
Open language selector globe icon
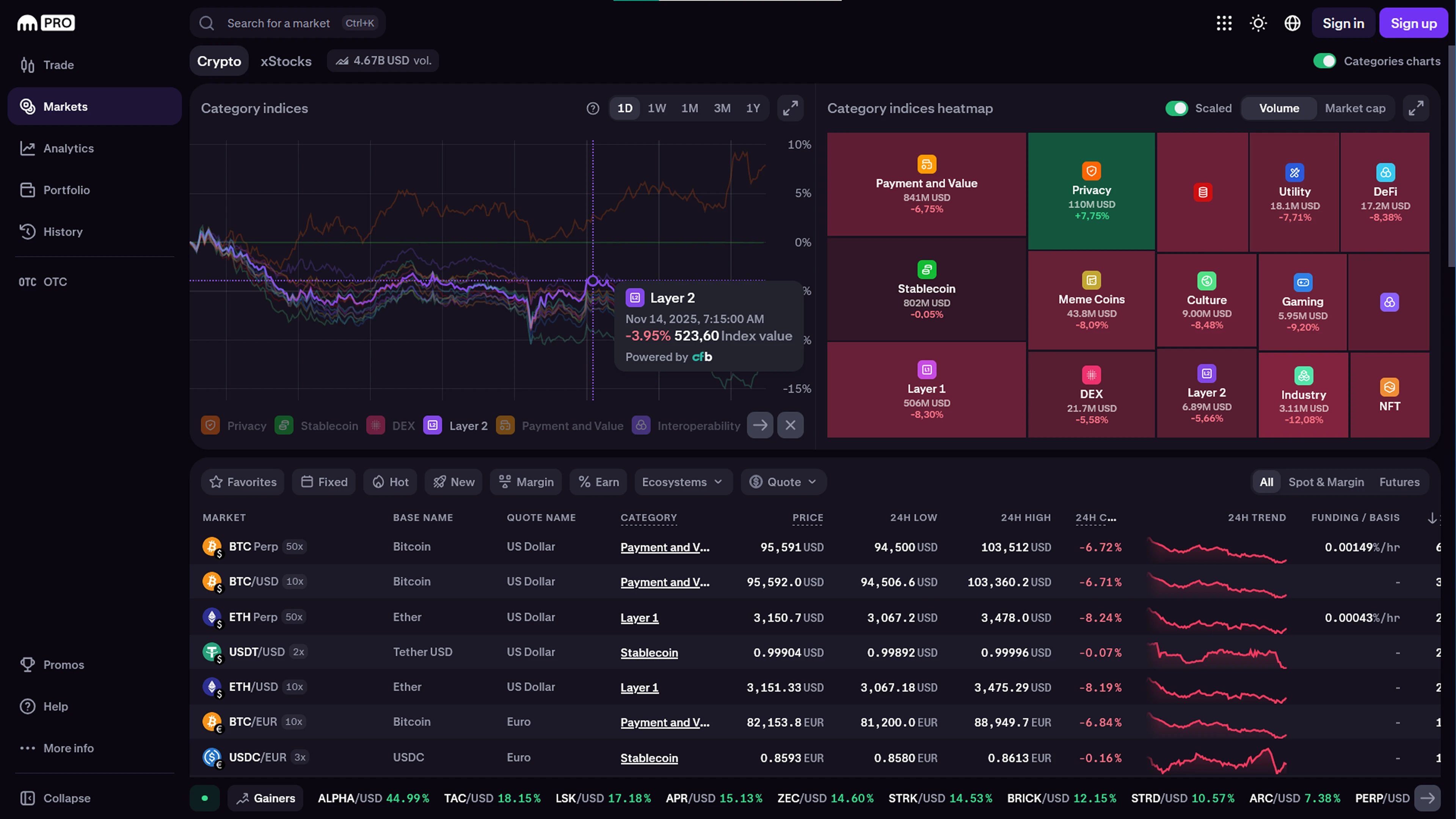(x=1292, y=23)
